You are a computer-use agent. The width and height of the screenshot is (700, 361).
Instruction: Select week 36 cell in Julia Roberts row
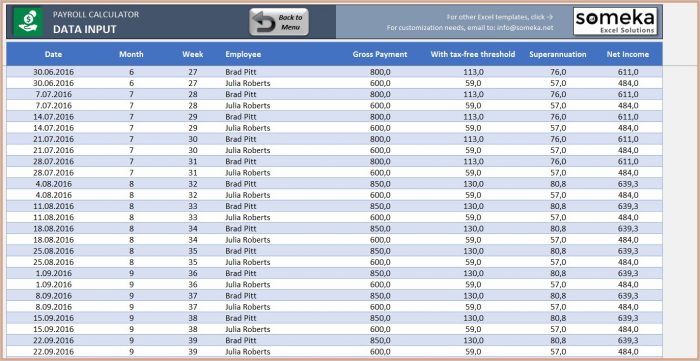click(192, 284)
